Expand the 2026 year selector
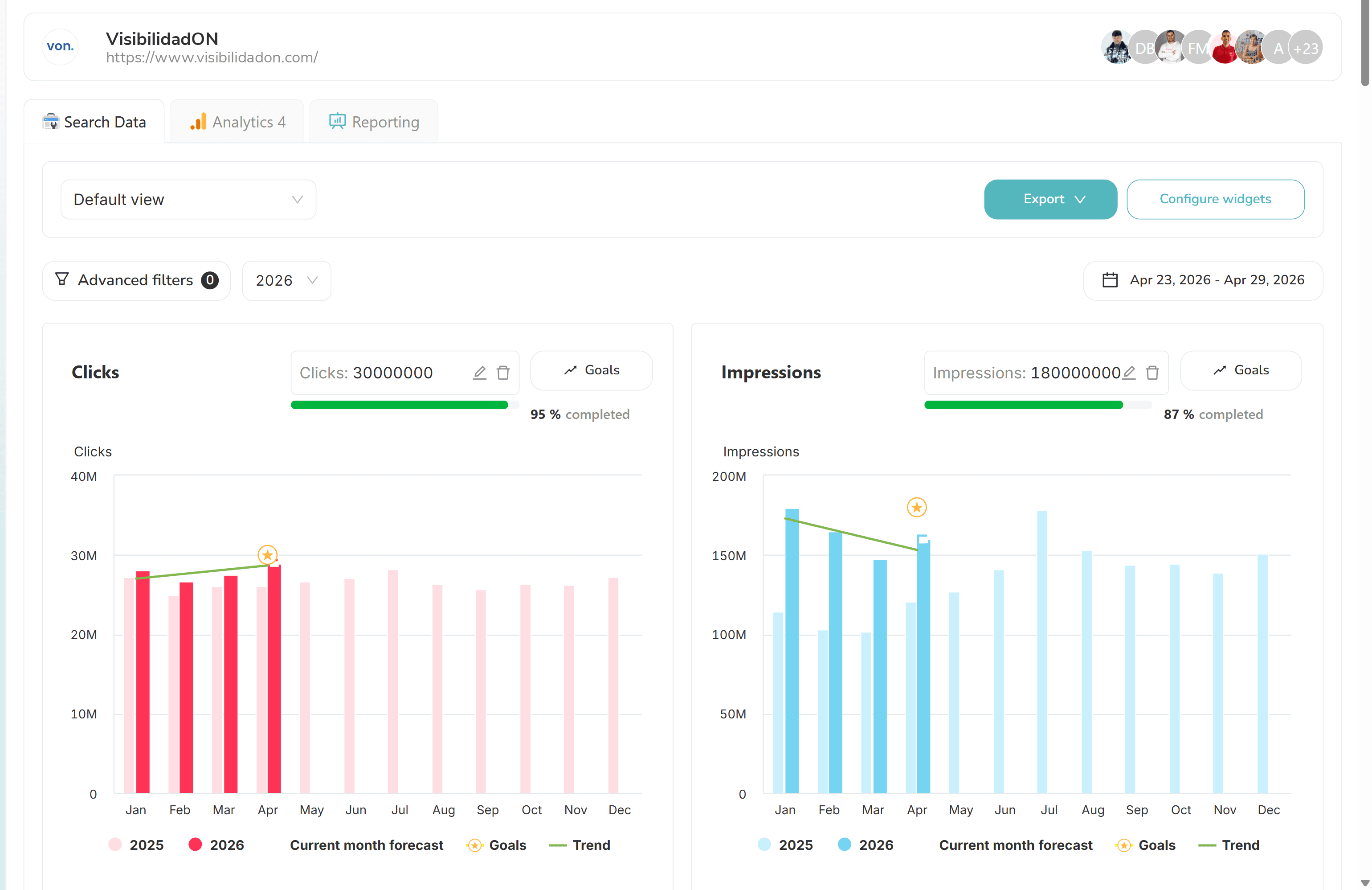This screenshot has height=890, width=1372. (286, 280)
